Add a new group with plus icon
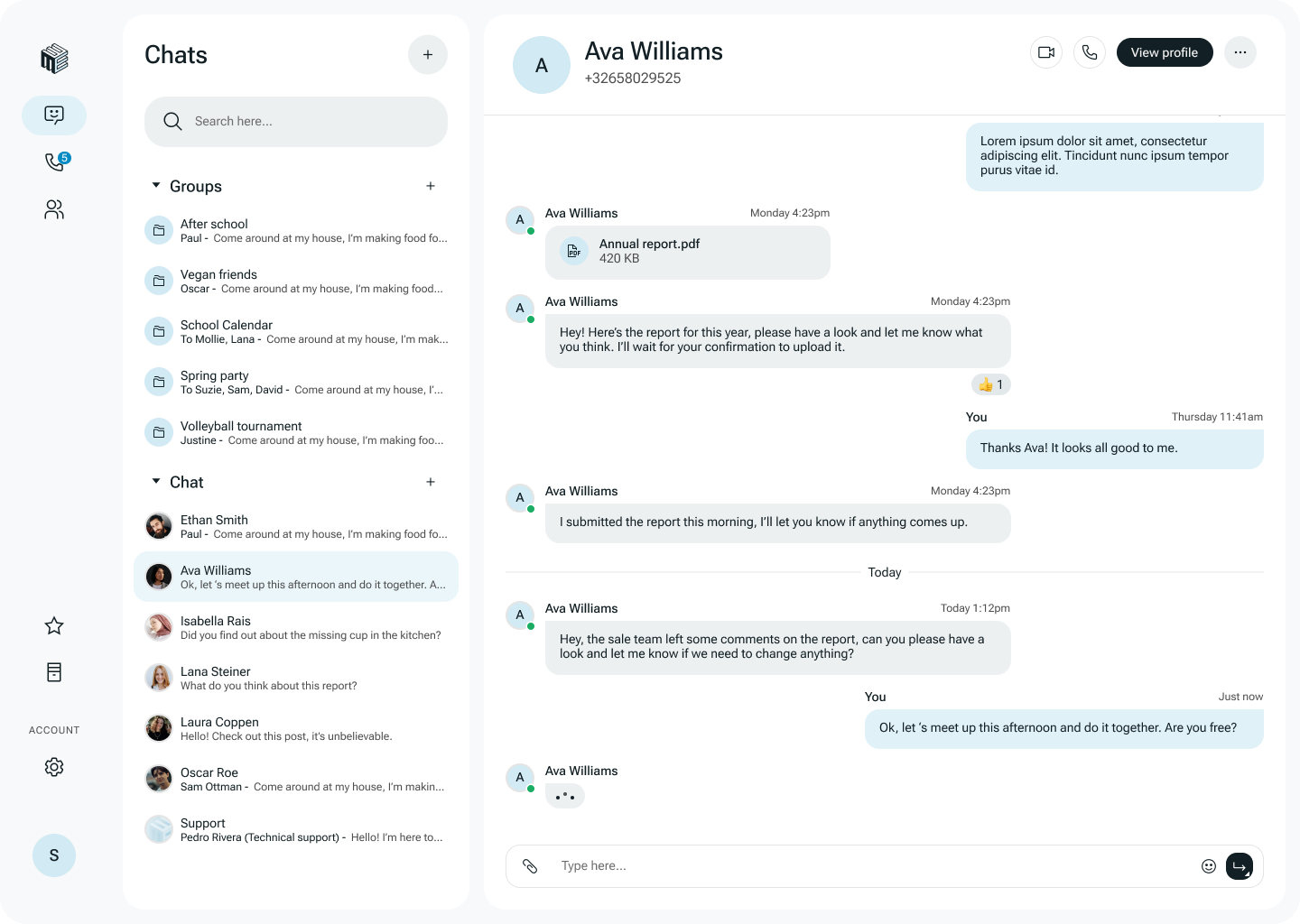The image size is (1300, 924). (x=431, y=186)
